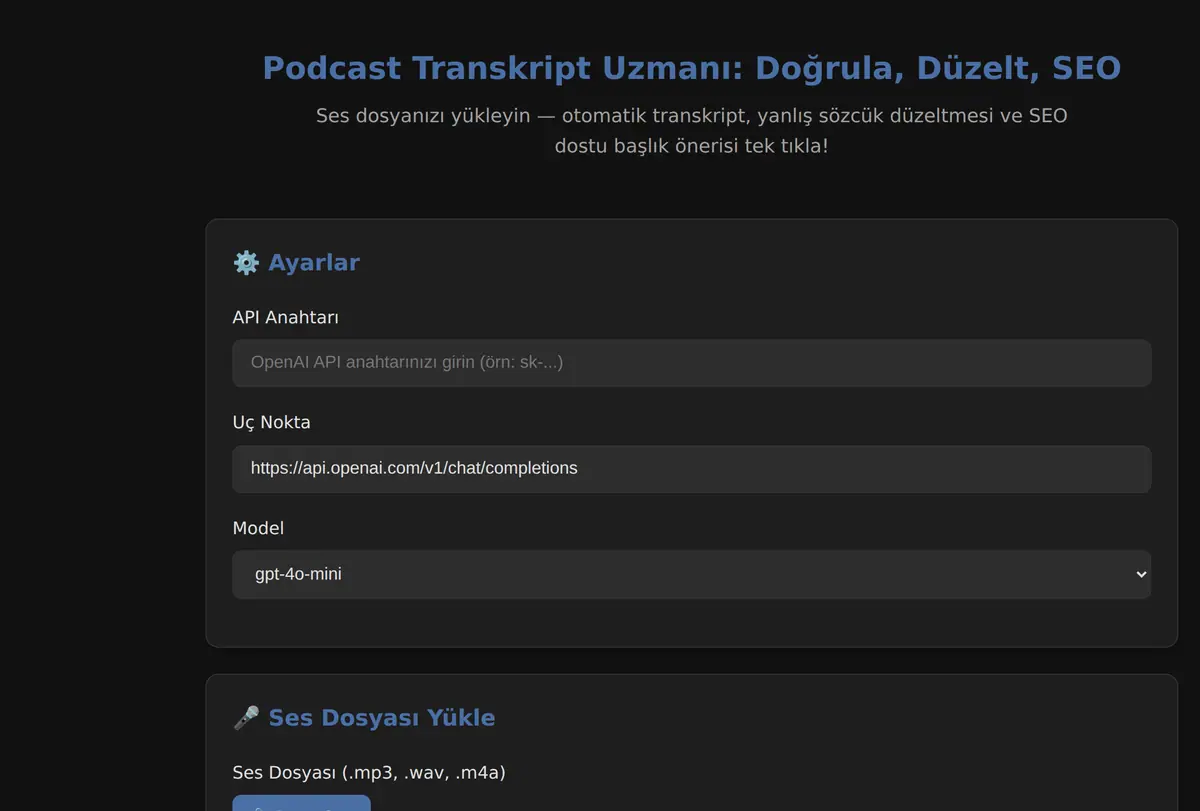Viewport: 1200px width, 811px height.
Task: Click the 'Uç Nokta' label
Action: point(272,422)
